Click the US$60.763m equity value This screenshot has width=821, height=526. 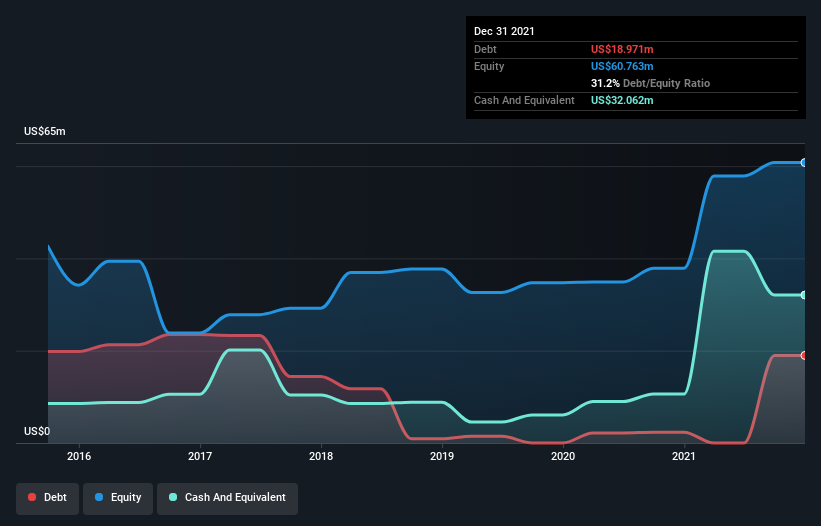[622, 66]
